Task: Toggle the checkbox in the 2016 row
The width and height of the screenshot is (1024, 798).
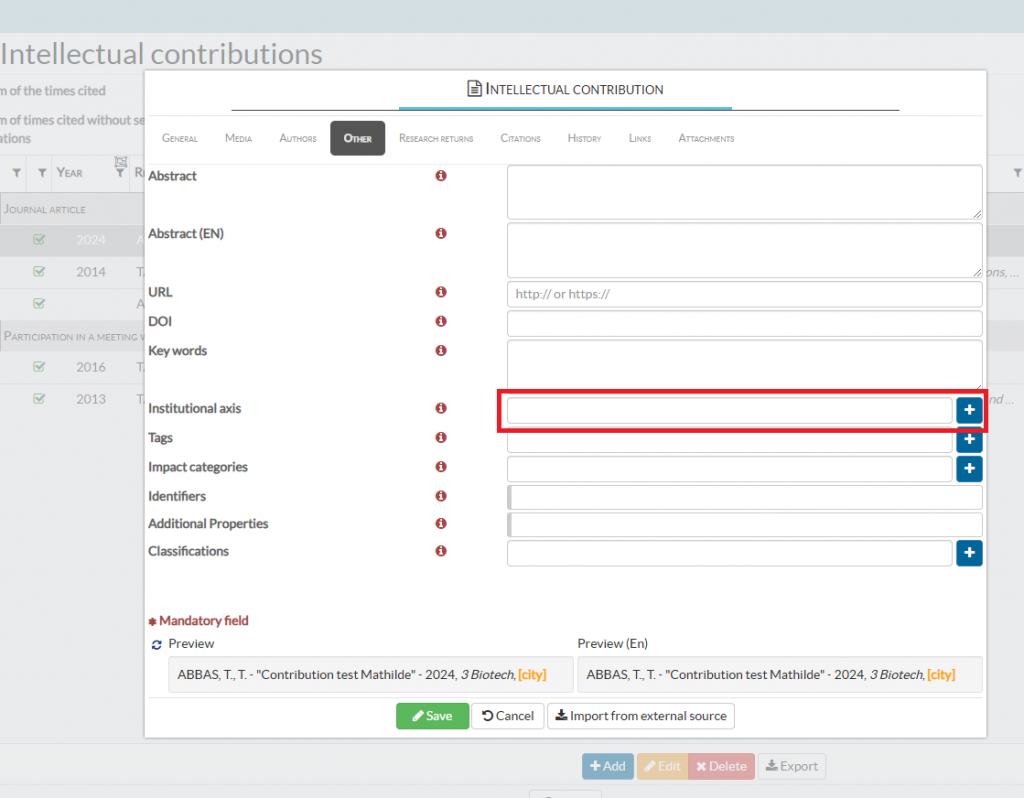Action: coord(40,367)
